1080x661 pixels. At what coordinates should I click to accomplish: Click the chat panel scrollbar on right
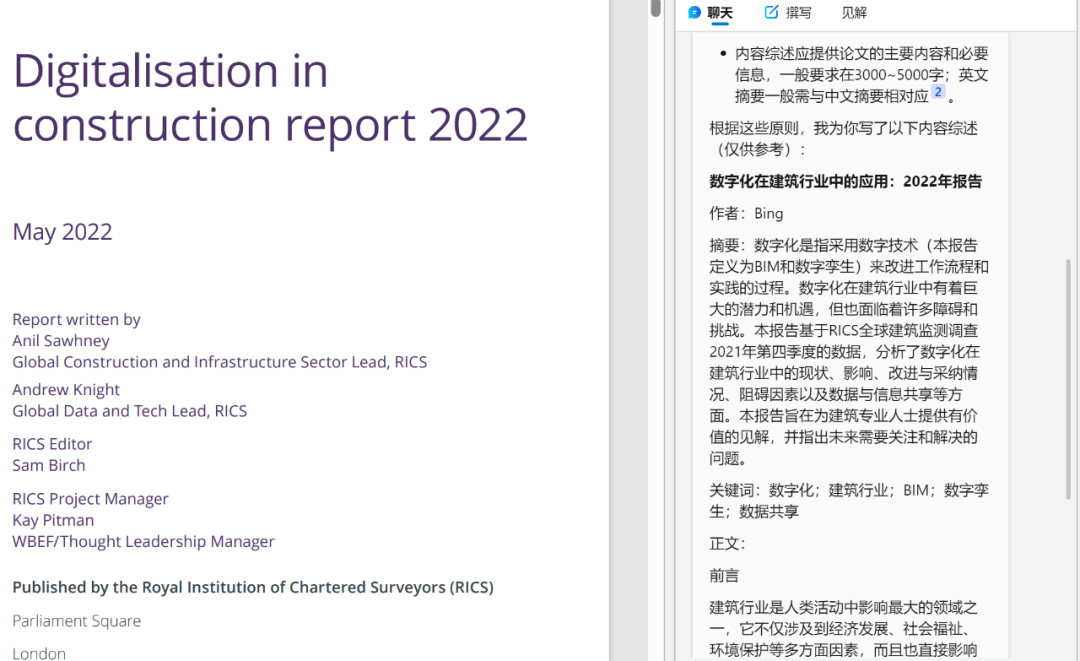coord(1068,379)
